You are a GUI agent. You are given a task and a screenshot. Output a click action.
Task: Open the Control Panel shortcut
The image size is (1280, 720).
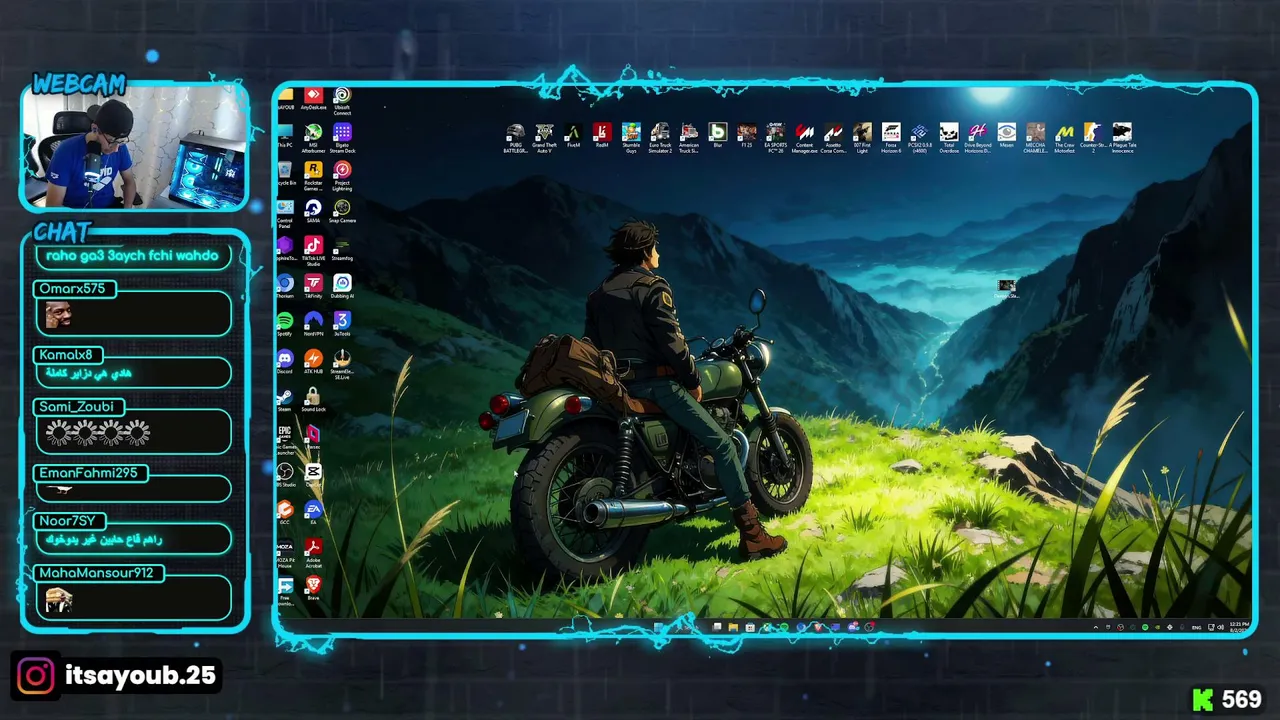285,212
